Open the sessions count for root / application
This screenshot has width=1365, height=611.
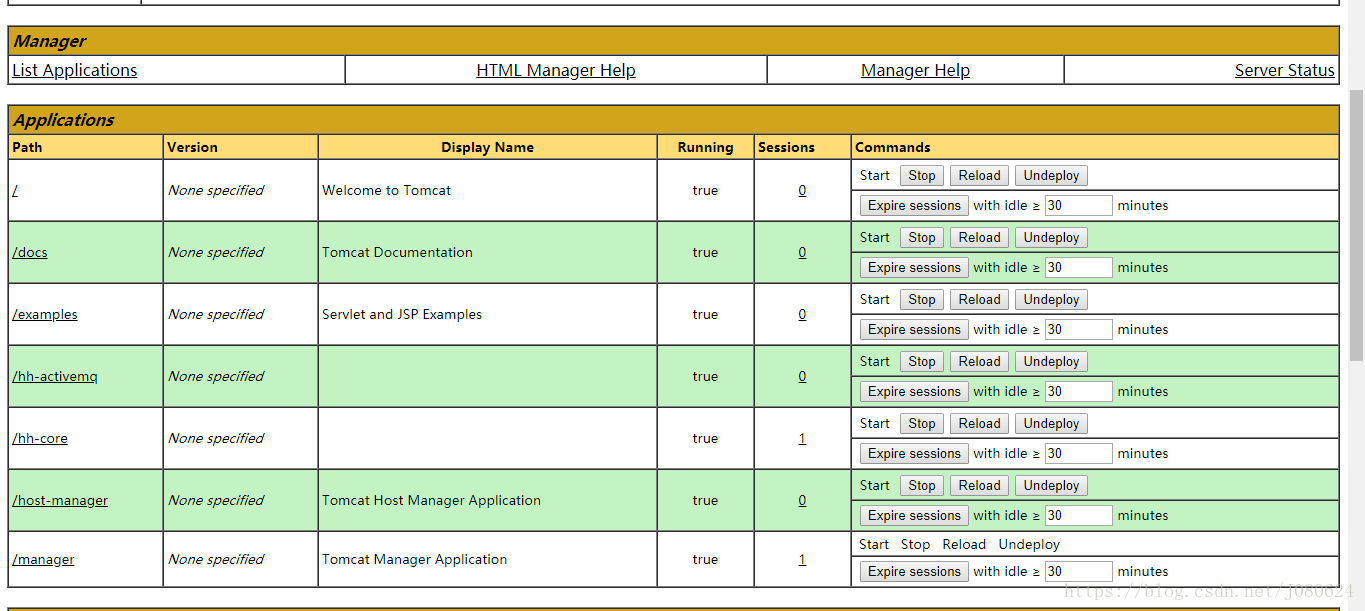pyautogui.click(x=802, y=190)
